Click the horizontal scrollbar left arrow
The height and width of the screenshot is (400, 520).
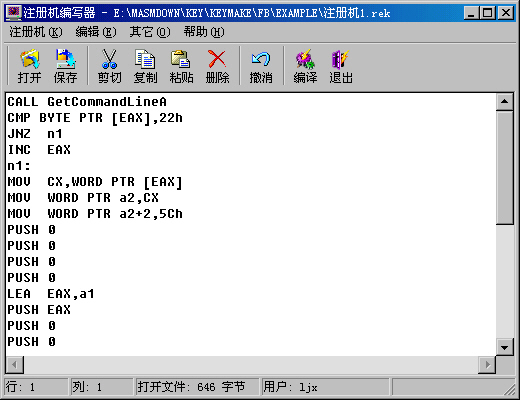point(15,365)
